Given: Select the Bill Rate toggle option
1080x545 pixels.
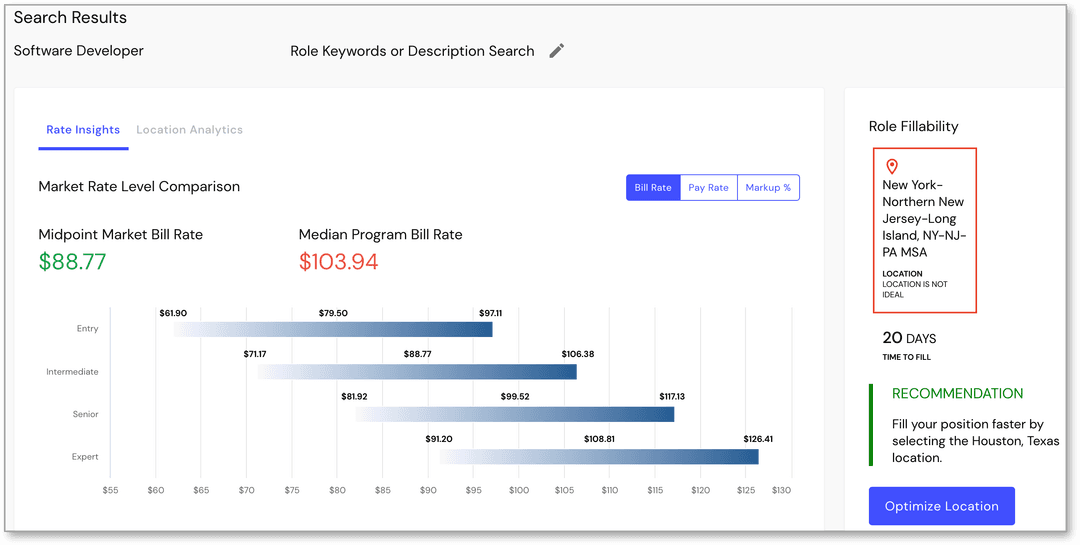Looking at the screenshot, I should click(x=653, y=188).
